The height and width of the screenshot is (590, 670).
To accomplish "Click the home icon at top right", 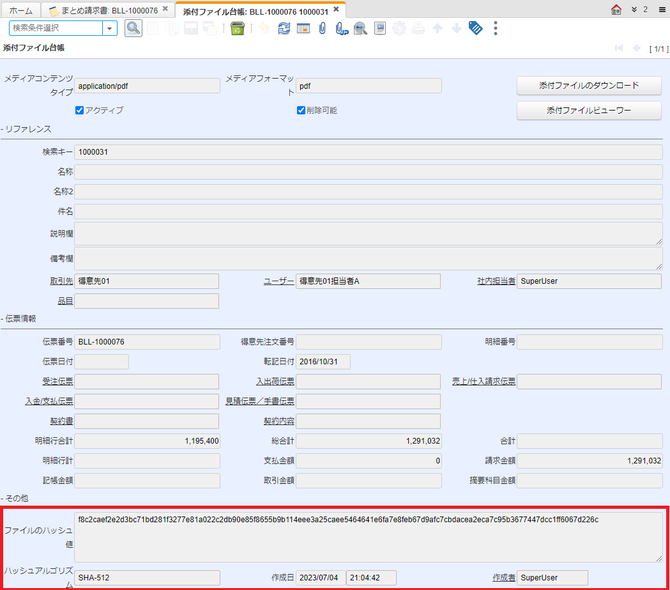I will click(x=616, y=9).
